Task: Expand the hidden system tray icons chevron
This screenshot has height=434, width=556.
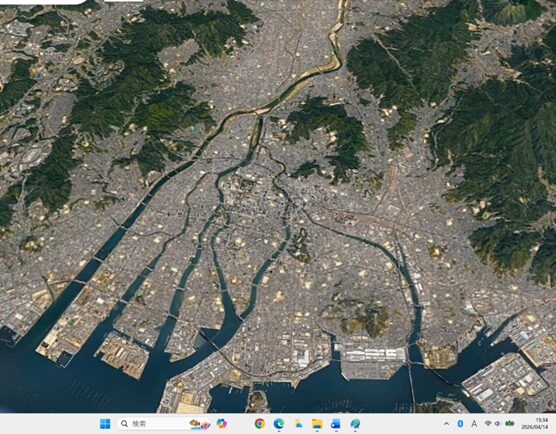Action: click(x=446, y=423)
